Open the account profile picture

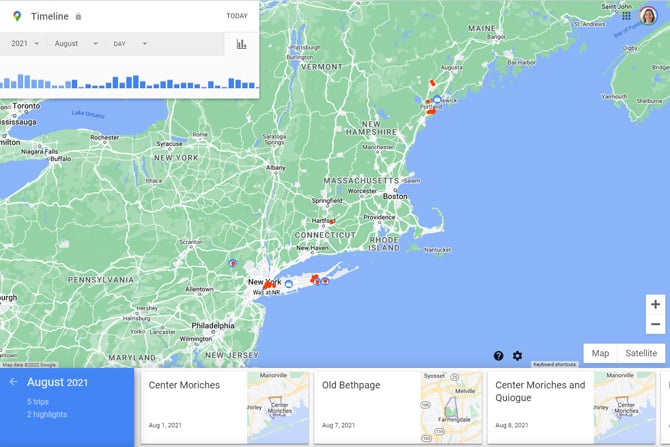[x=648, y=16]
